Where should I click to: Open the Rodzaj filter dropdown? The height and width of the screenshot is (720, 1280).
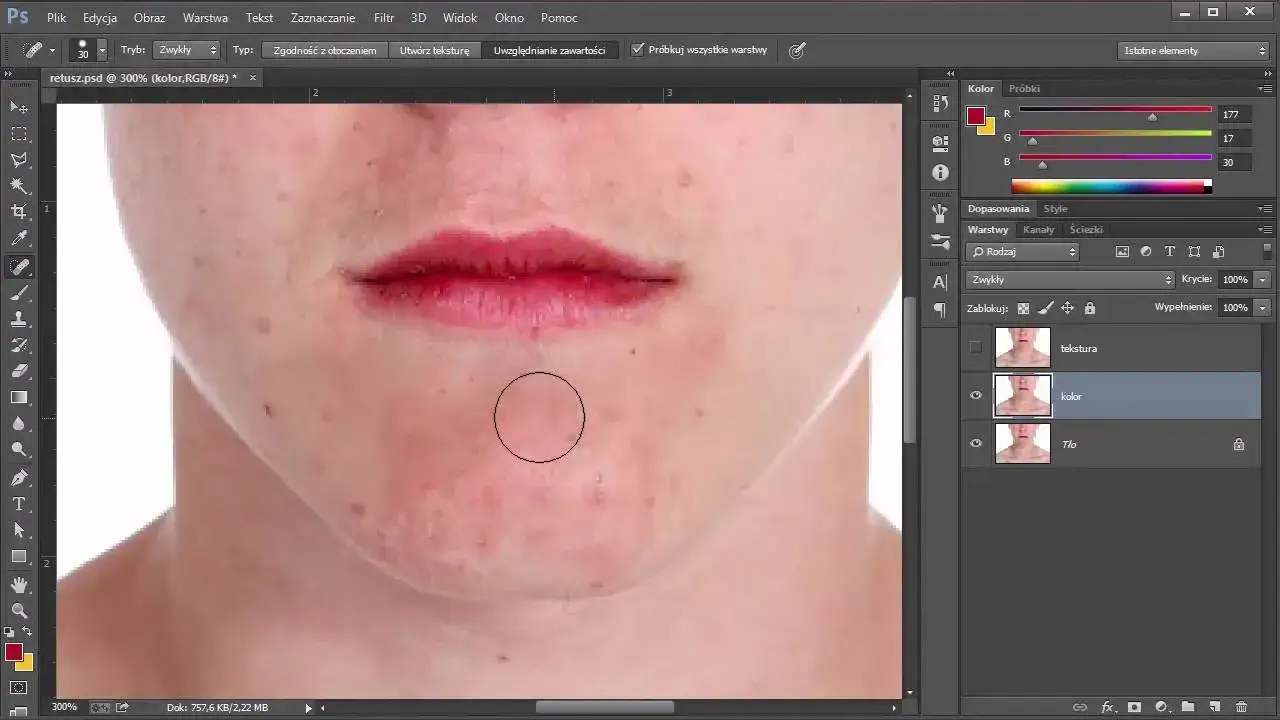[1022, 251]
